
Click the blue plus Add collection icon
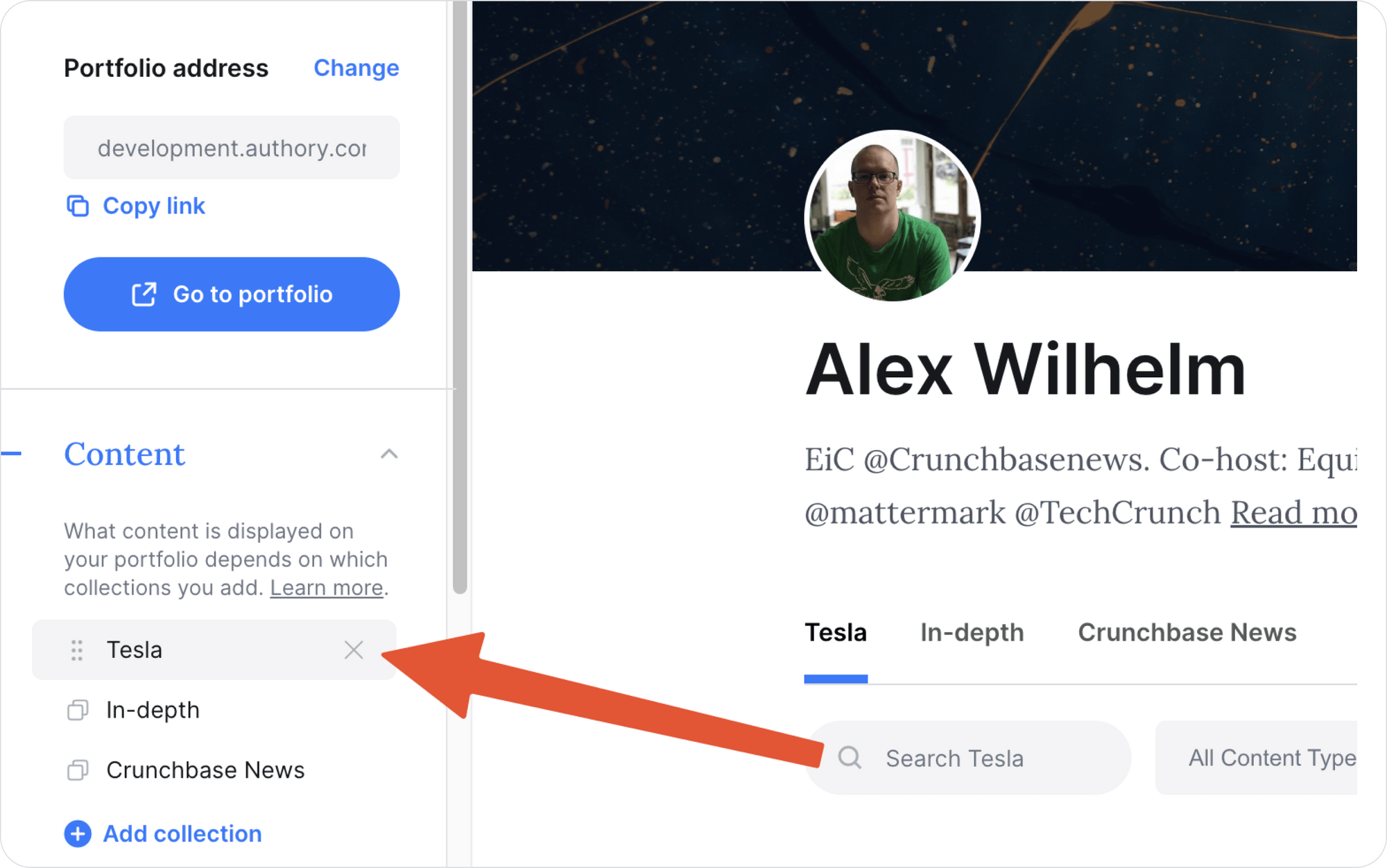78,833
